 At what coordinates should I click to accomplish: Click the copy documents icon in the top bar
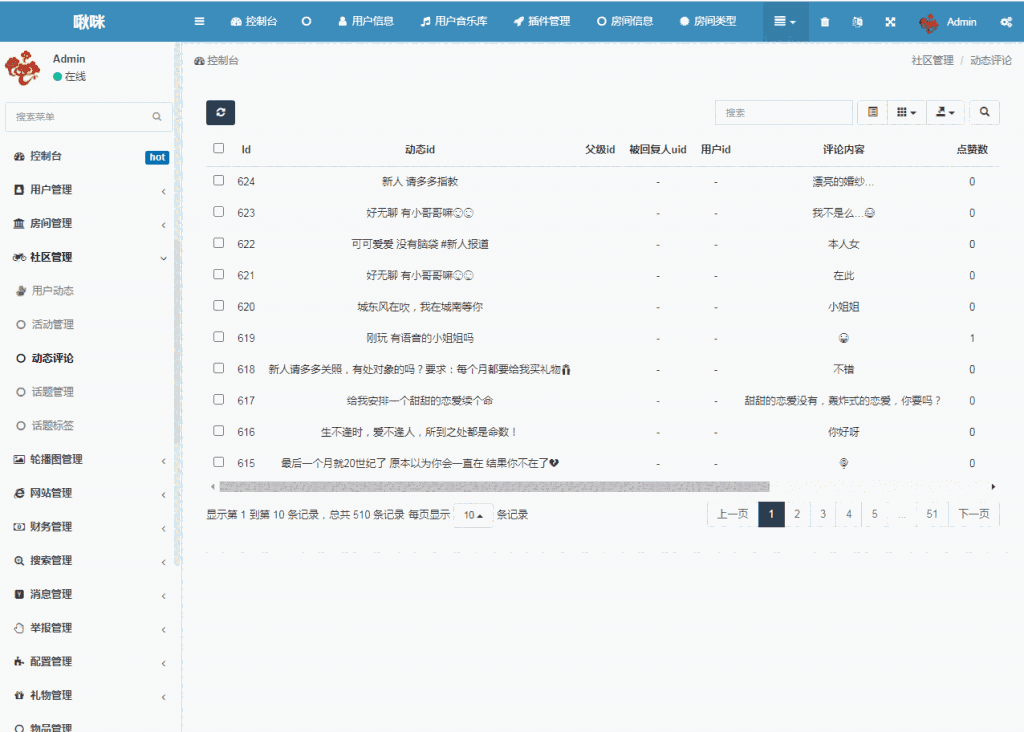pos(856,21)
